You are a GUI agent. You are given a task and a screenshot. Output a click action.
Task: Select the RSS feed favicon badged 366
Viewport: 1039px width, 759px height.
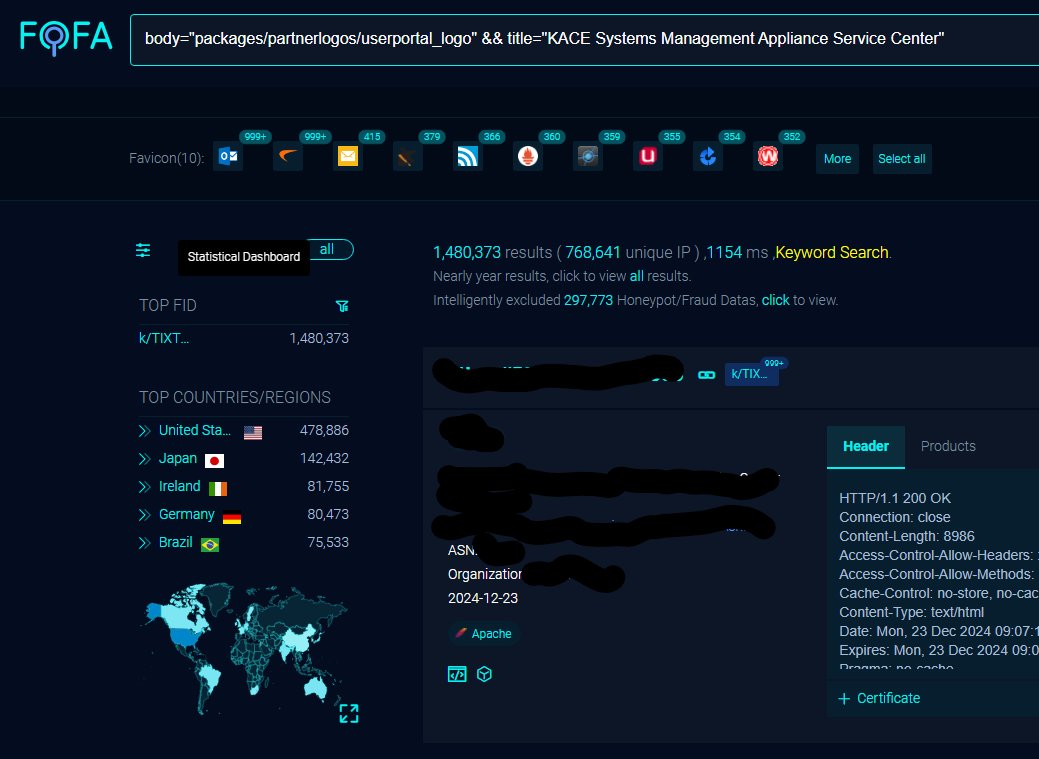point(468,156)
